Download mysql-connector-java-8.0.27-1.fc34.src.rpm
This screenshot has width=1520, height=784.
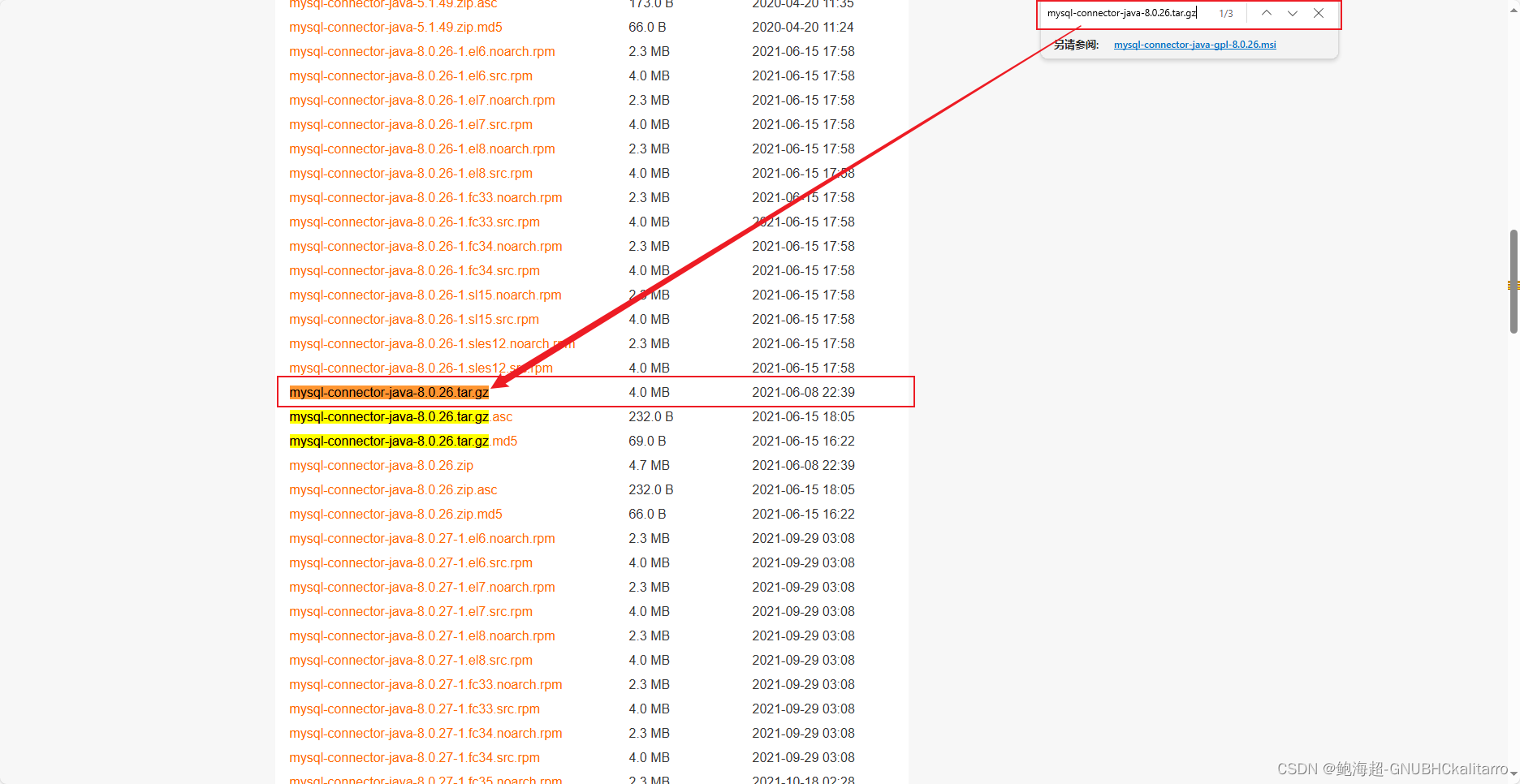tap(414, 758)
